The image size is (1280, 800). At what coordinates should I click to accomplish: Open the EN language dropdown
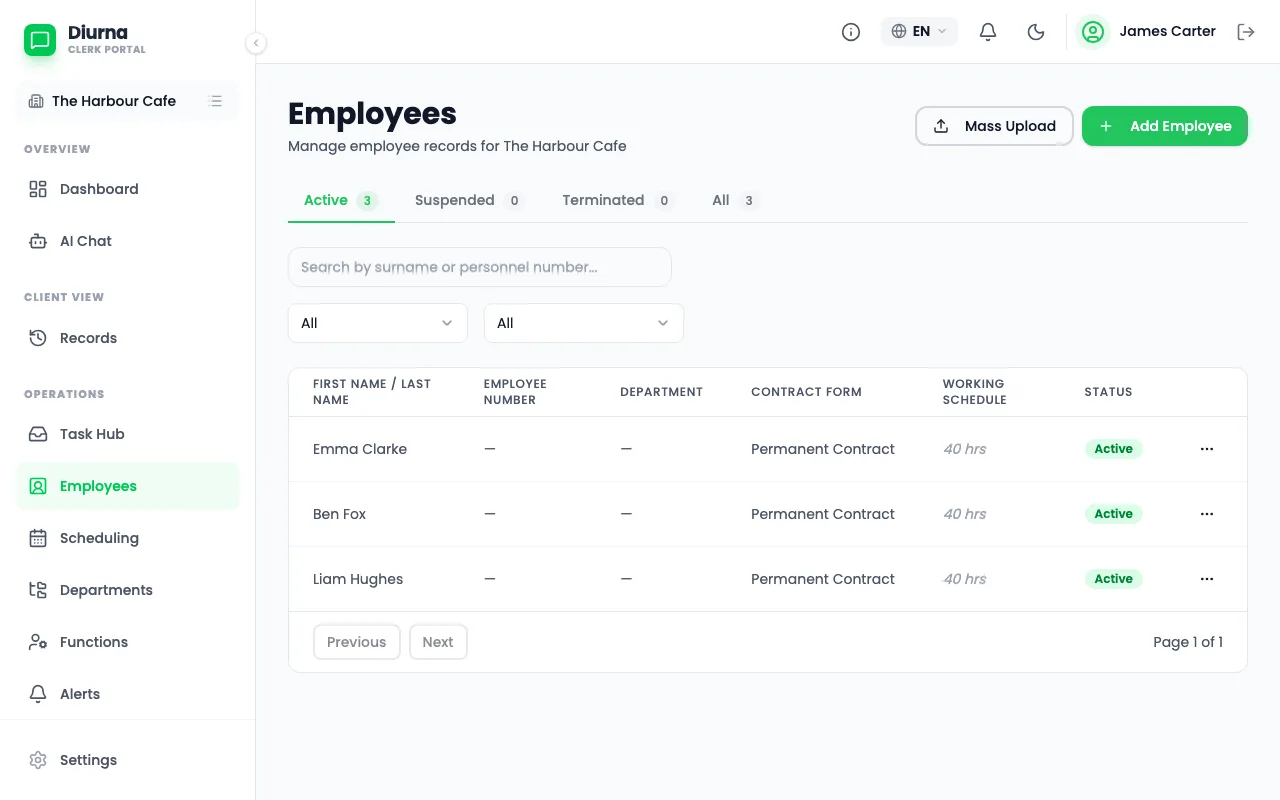pos(919,32)
